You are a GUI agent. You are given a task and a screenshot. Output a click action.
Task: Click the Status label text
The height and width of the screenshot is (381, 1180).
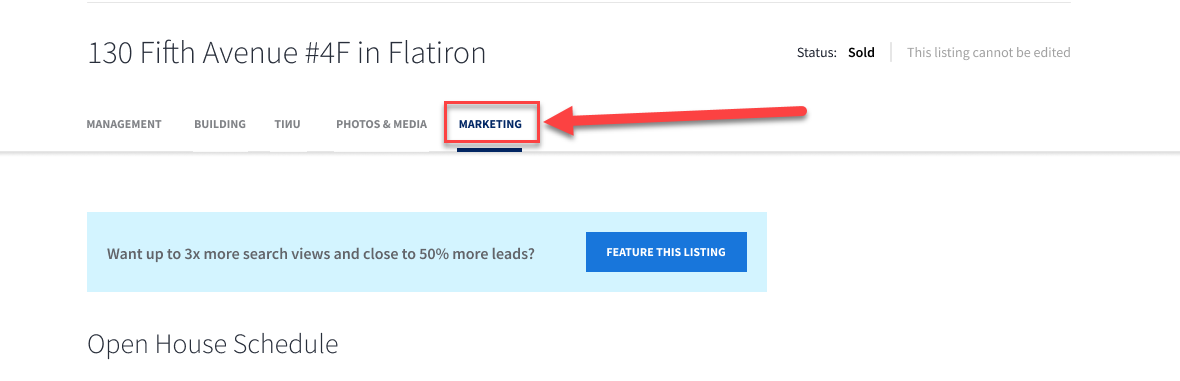click(x=817, y=53)
